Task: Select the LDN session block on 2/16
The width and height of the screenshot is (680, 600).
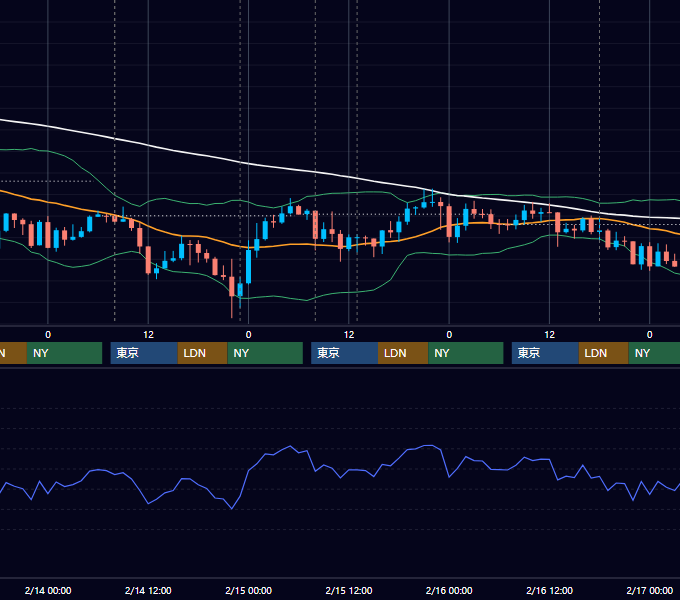Action: tap(604, 353)
